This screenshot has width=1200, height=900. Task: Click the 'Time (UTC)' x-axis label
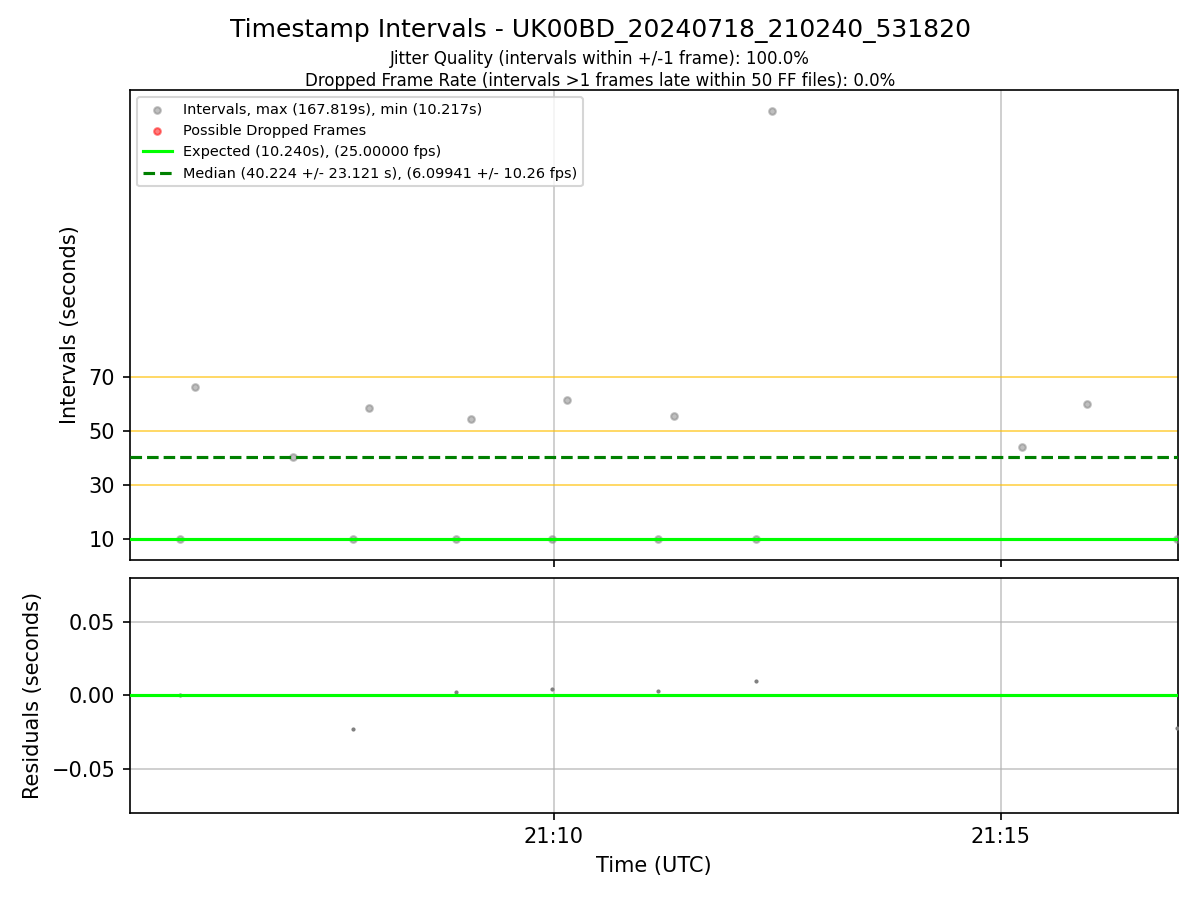point(654,865)
